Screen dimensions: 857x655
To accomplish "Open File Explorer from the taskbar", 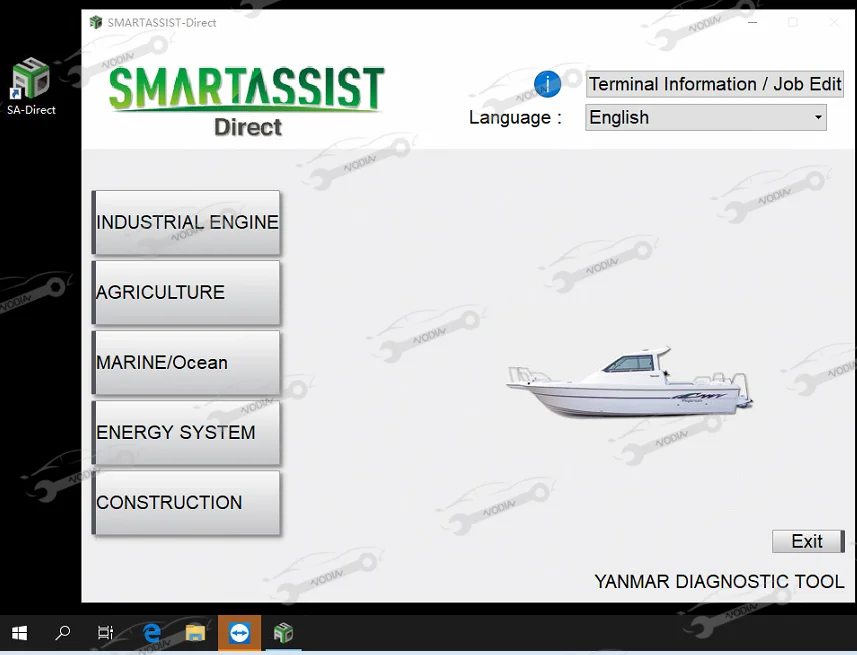I will tap(195, 633).
